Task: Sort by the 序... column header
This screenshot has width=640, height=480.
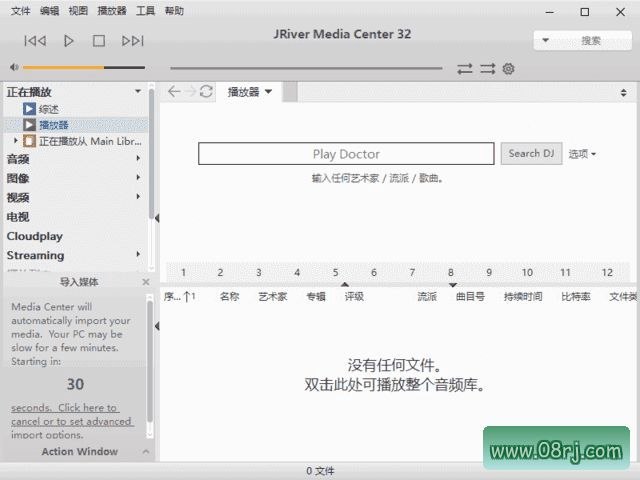Action: [x=180, y=297]
